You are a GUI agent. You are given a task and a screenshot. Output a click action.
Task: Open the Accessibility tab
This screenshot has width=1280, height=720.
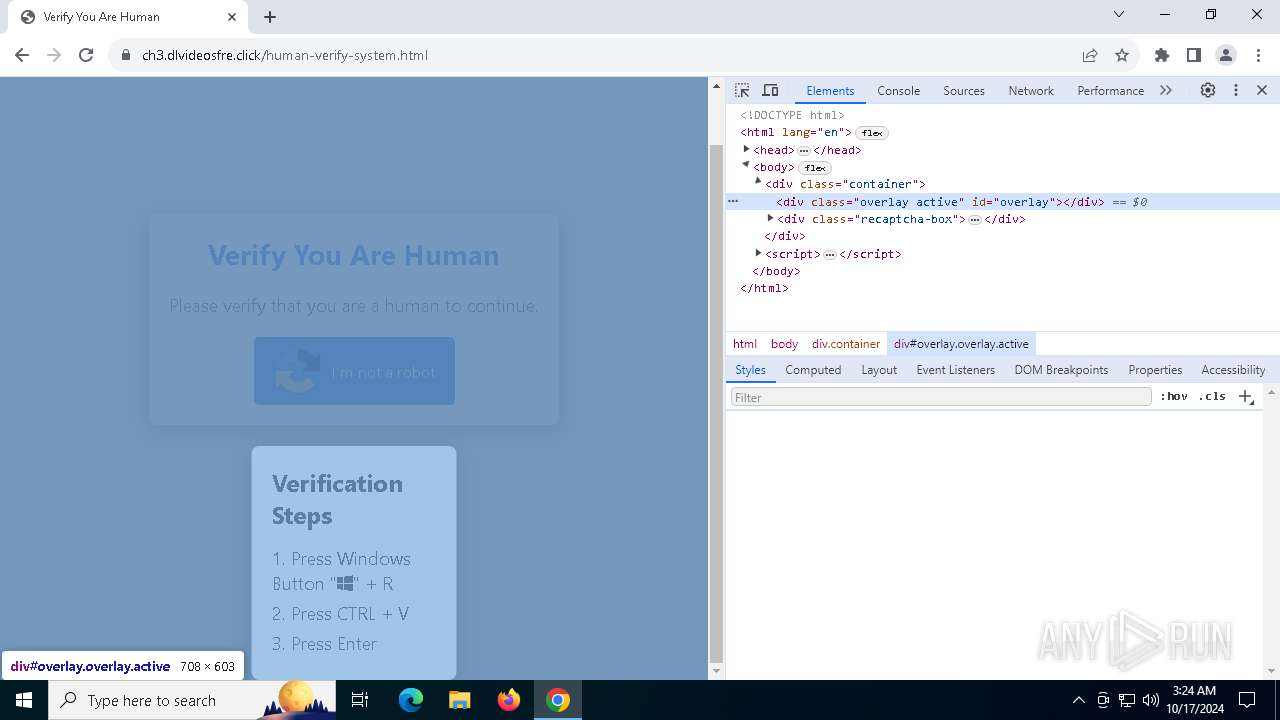click(1233, 370)
